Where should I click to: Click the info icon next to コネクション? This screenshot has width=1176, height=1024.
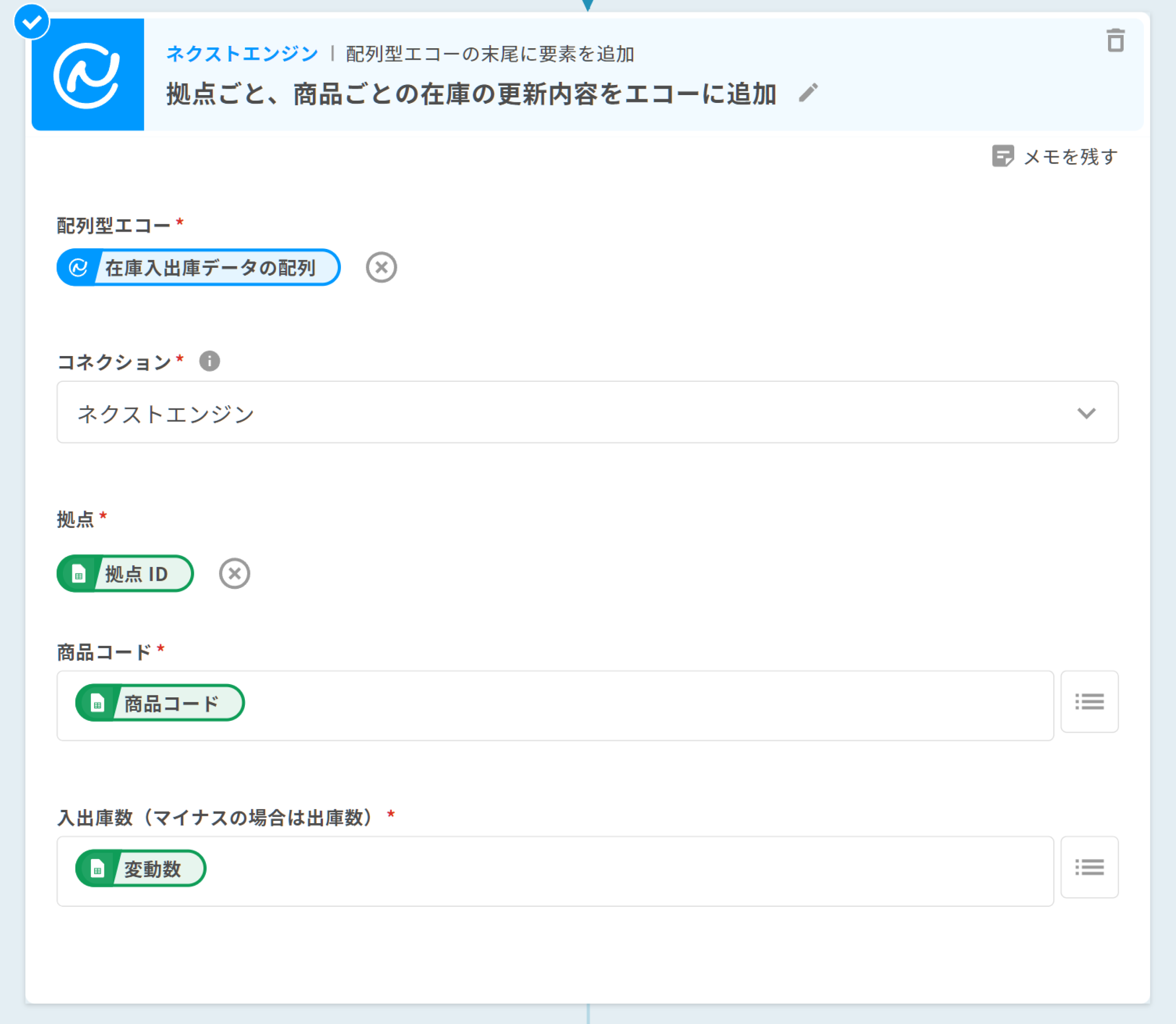tap(209, 361)
